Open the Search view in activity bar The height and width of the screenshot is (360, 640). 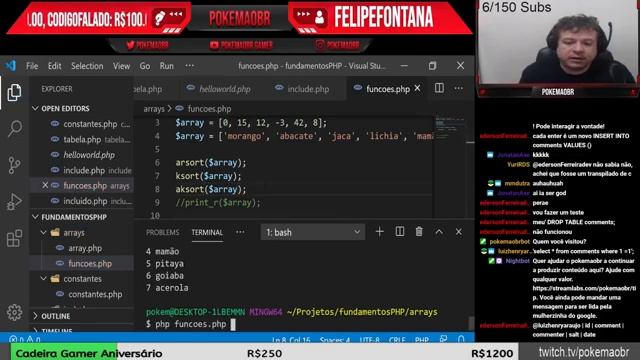tap(14, 129)
